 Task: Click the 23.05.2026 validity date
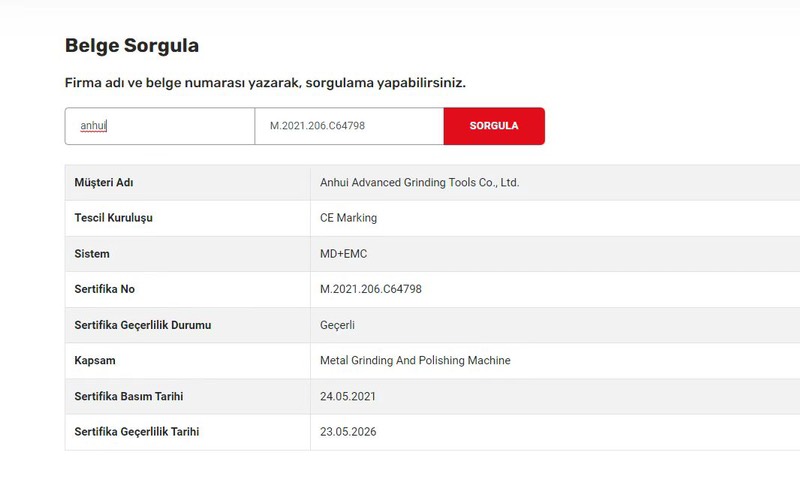click(x=348, y=432)
